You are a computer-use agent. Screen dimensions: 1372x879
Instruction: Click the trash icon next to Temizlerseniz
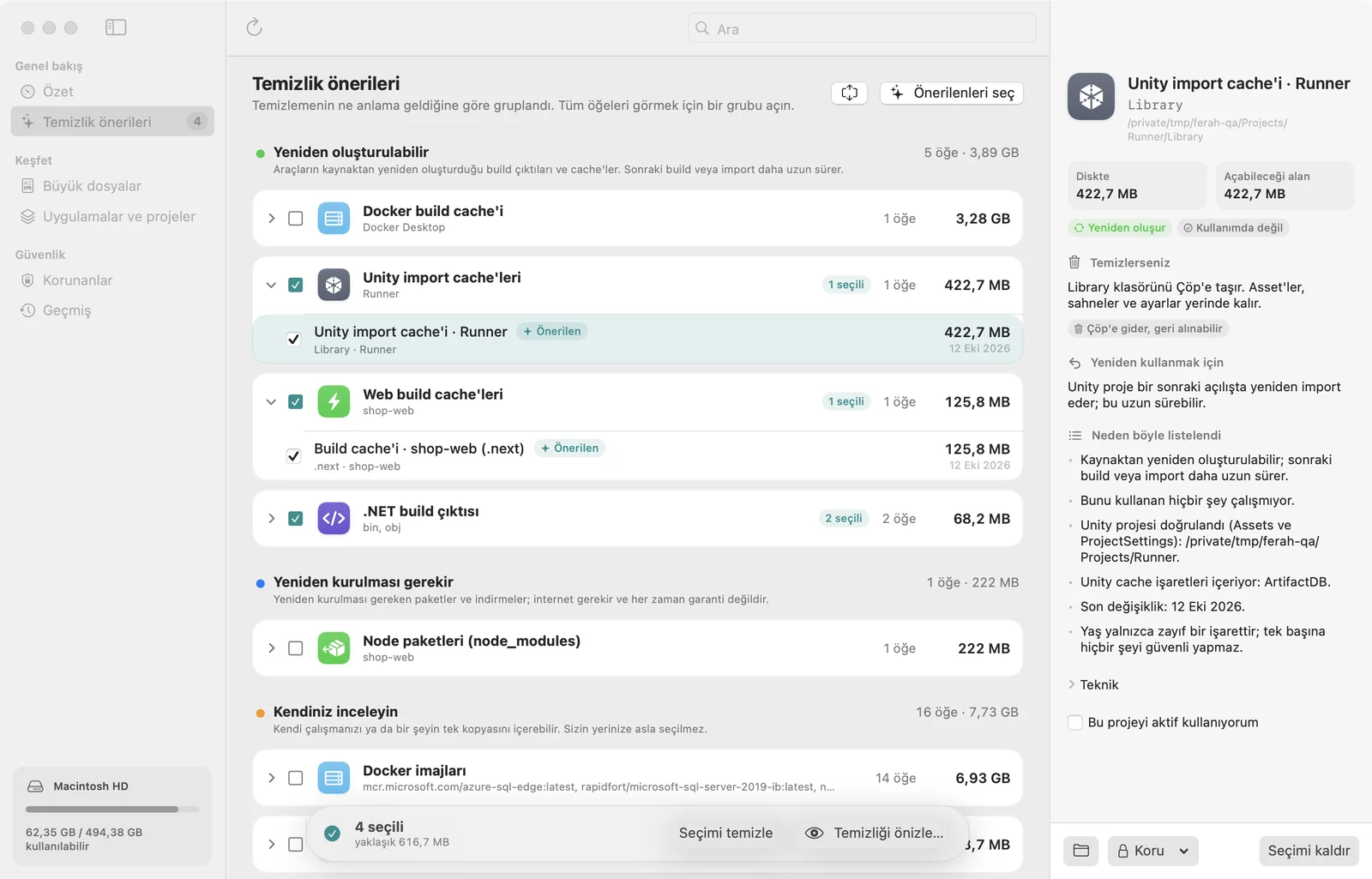tap(1074, 262)
